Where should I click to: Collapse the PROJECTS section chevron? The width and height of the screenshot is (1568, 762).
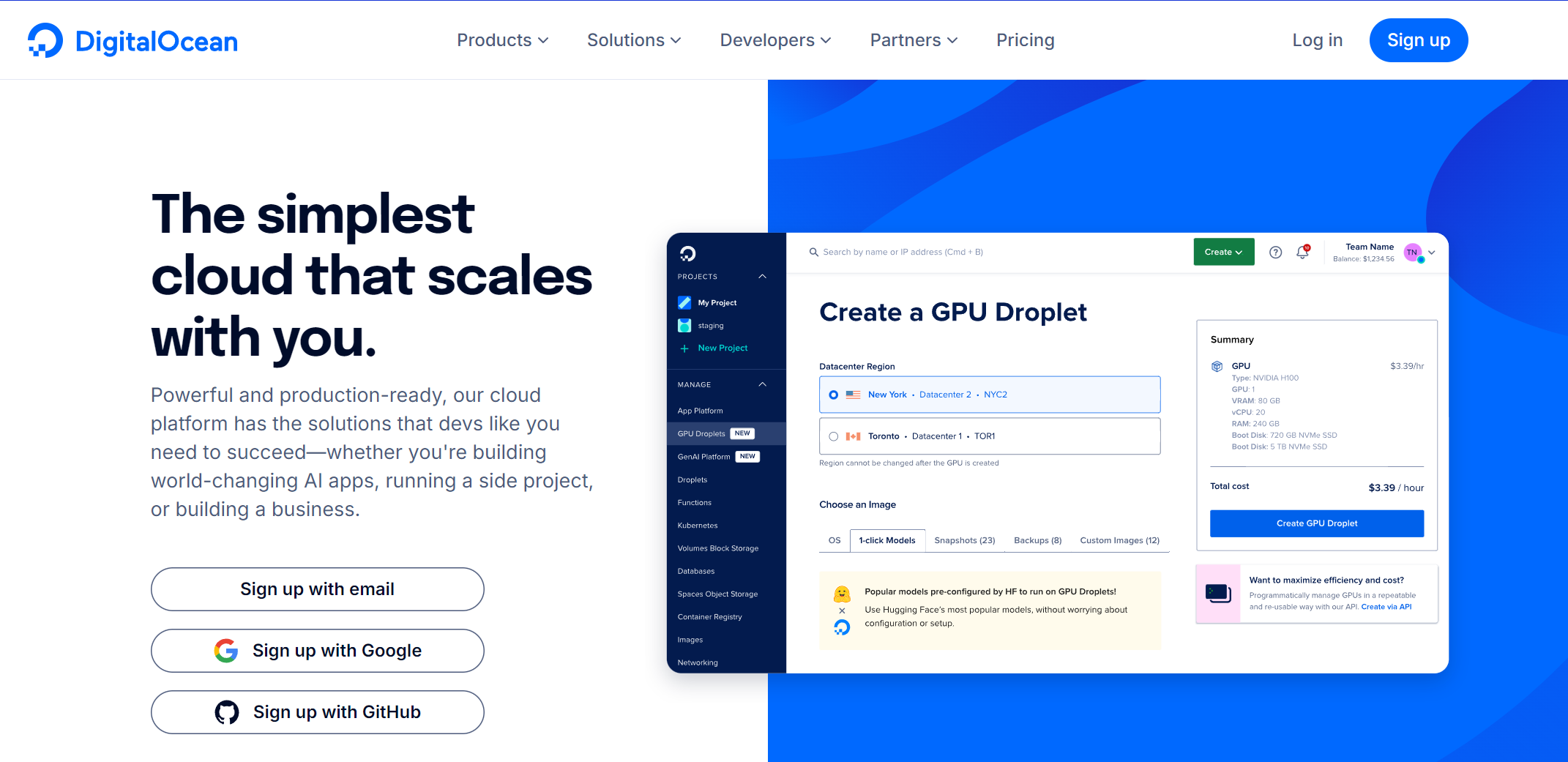pos(762,277)
